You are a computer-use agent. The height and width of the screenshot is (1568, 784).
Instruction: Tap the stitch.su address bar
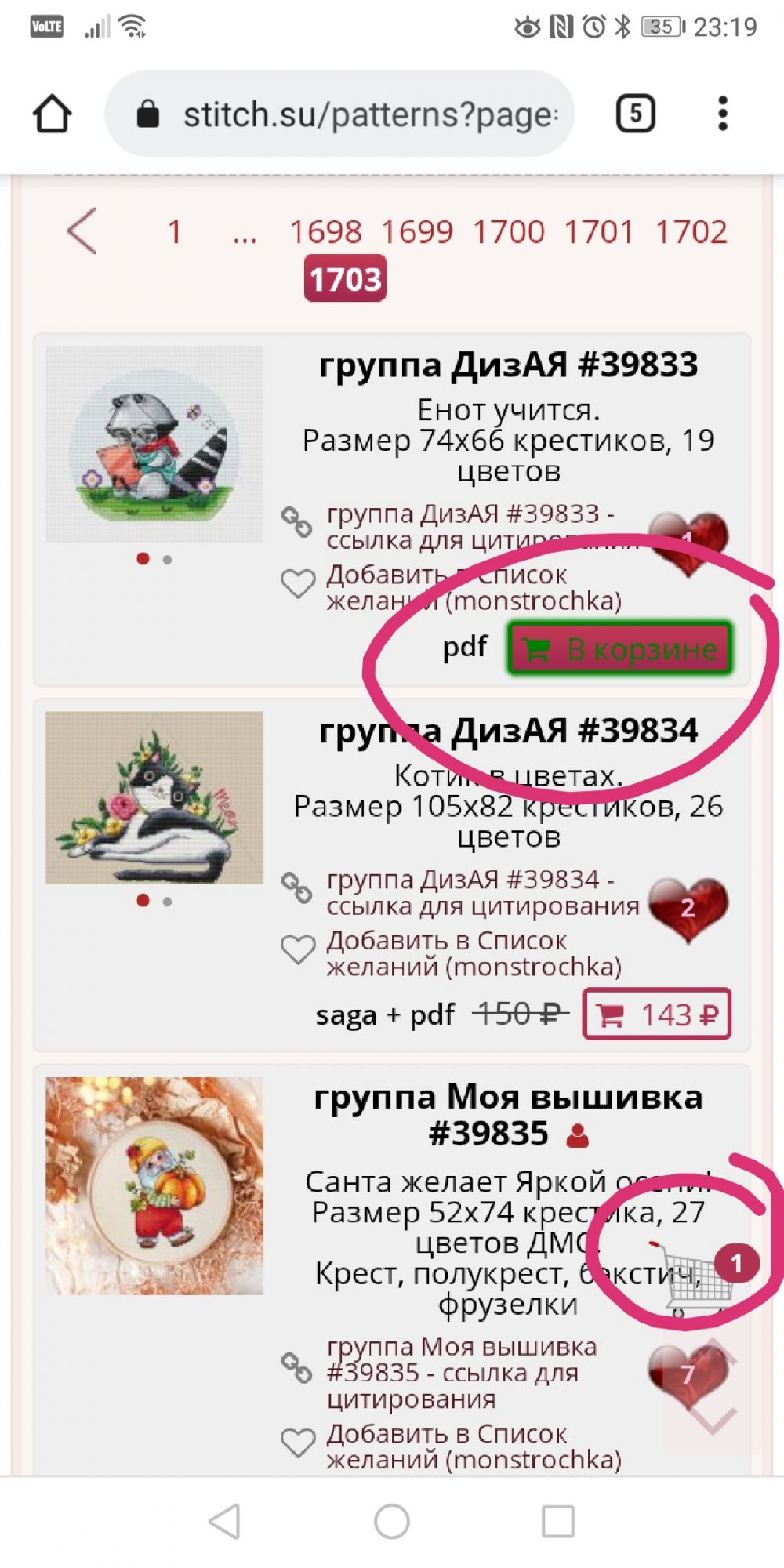339,114
